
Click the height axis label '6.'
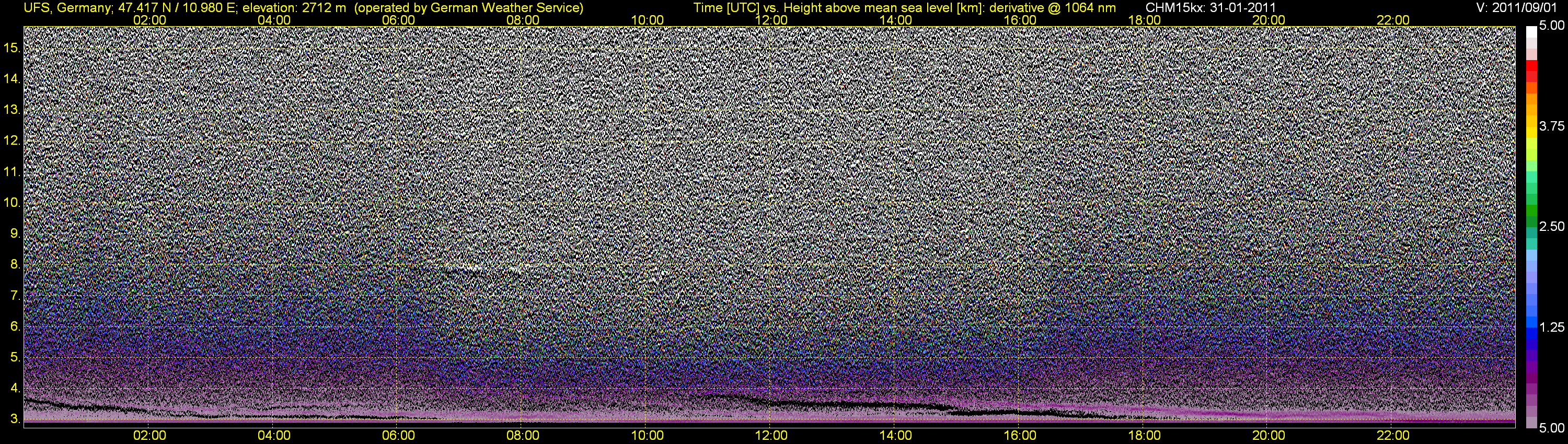(15, 327)
